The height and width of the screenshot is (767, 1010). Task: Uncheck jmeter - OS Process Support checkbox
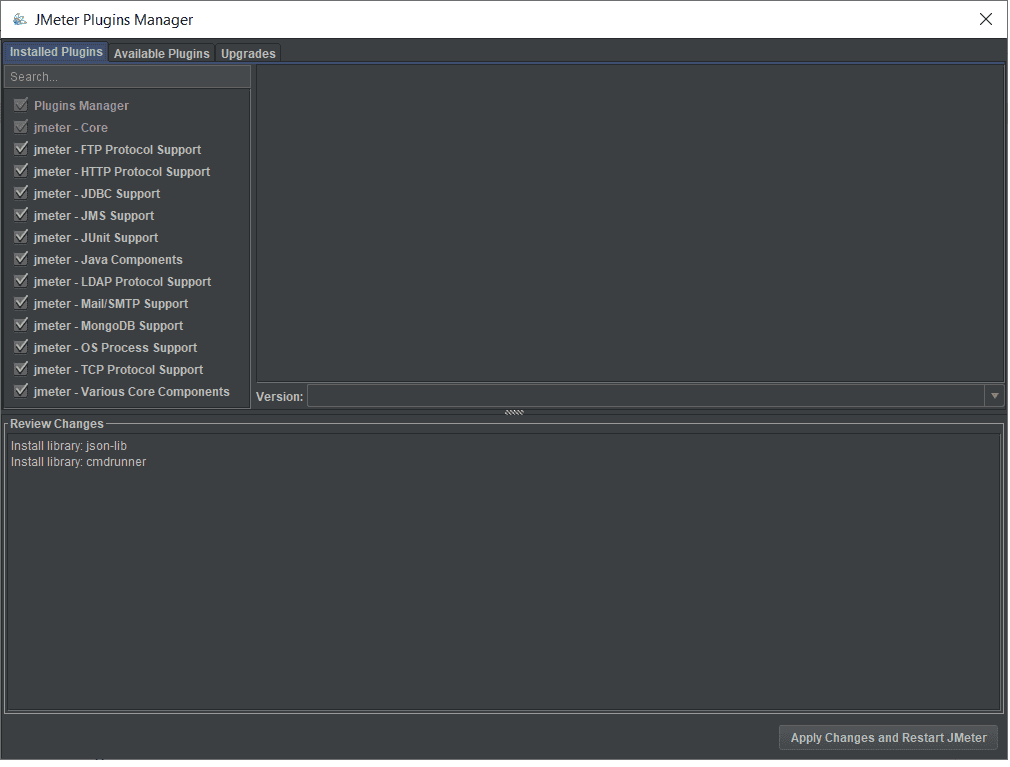pyautogui.click(x=21, y=346)
